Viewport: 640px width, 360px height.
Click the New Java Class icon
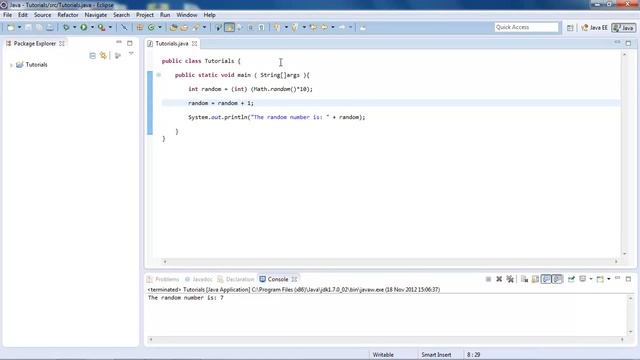[151, 27]
